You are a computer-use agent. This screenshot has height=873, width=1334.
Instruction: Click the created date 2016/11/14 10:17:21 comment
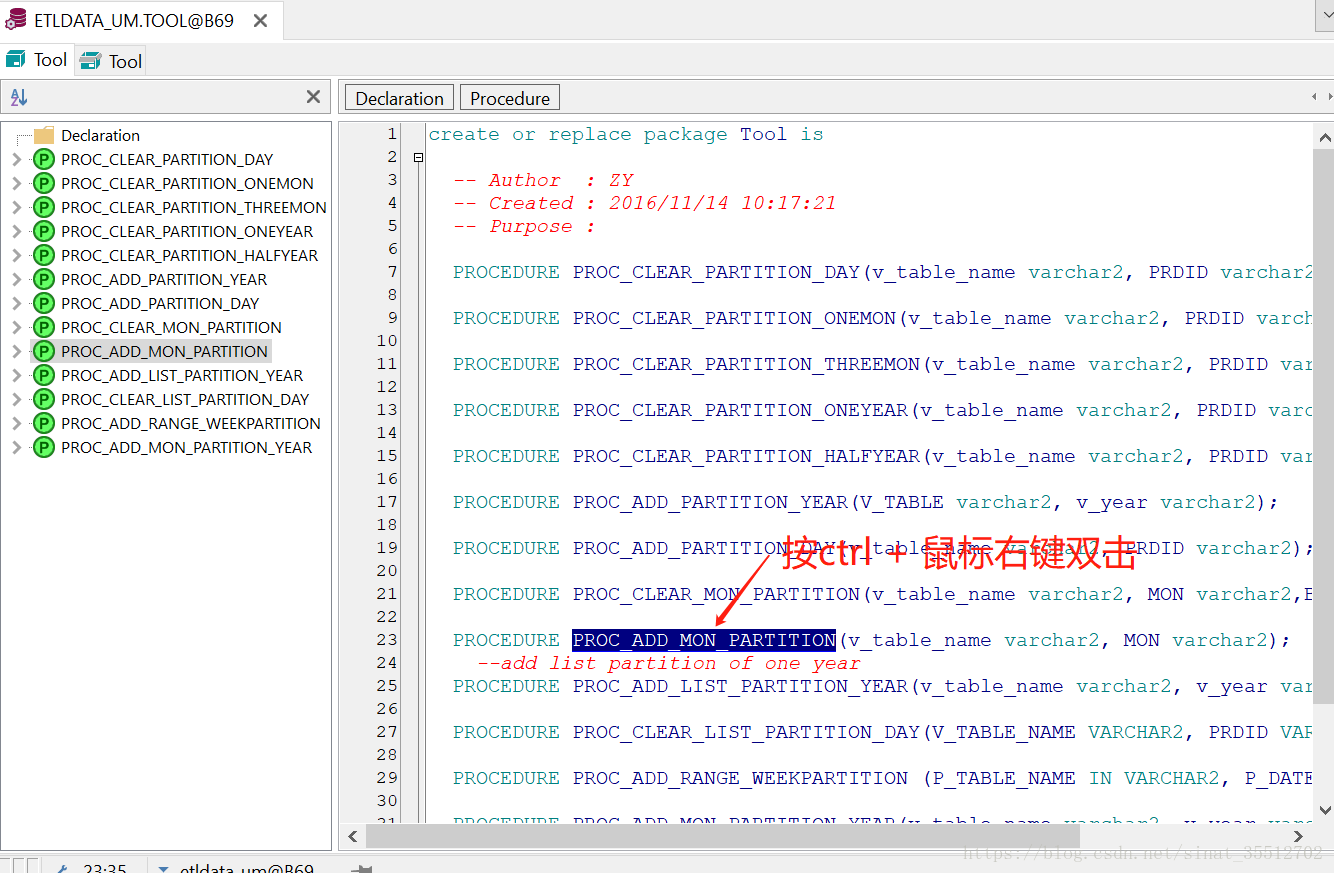click(x=722, y=203)
